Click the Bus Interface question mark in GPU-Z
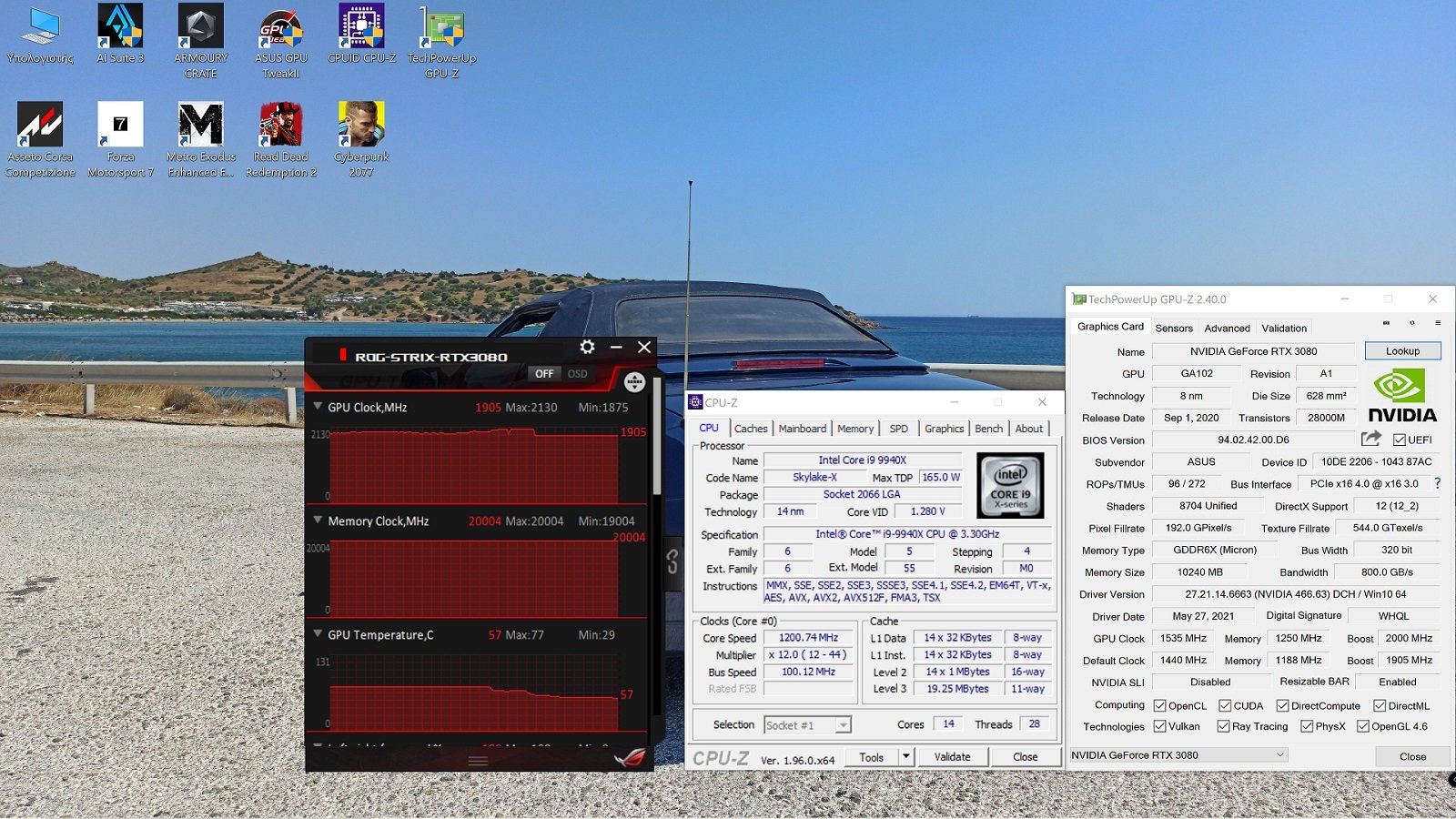This screenshot has width=1456, height=819. pos(1437,483)
